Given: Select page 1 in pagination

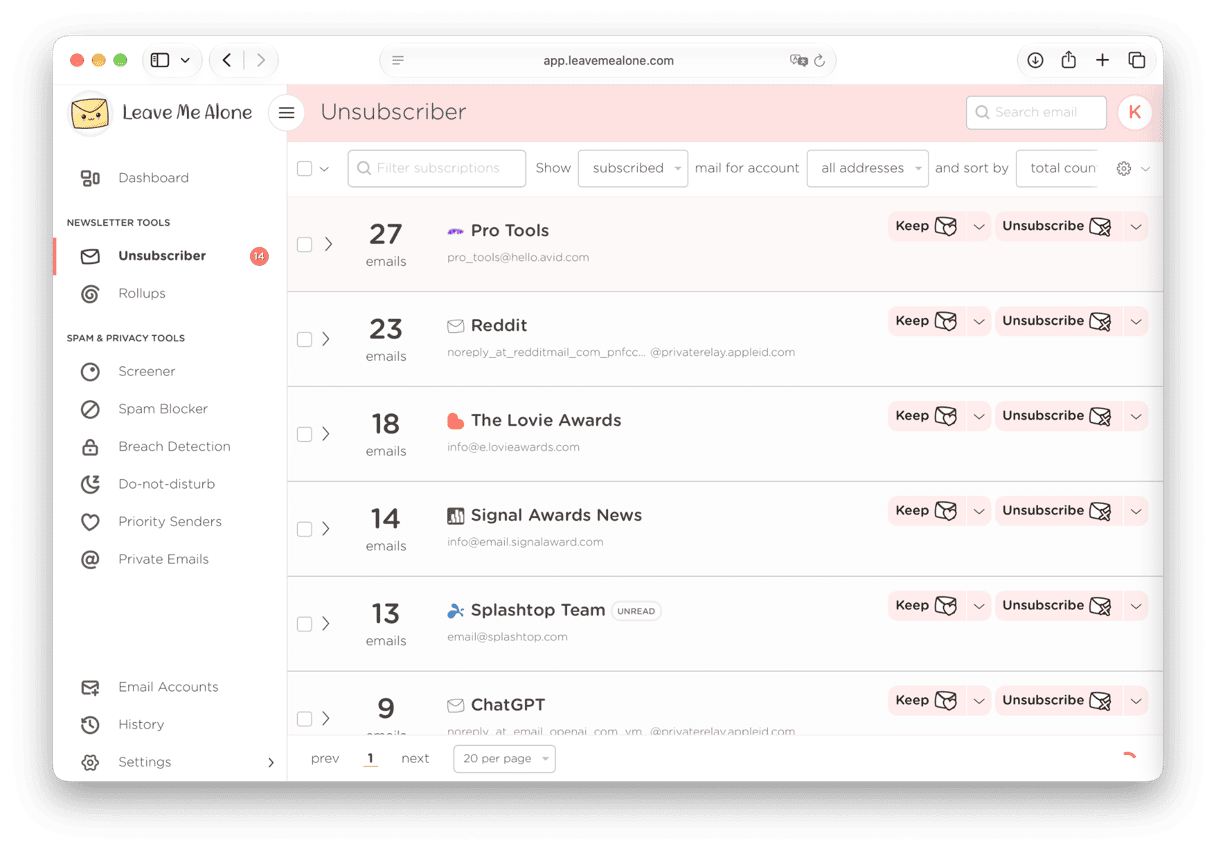Looking at the screenshot, I should pos(370,759).
